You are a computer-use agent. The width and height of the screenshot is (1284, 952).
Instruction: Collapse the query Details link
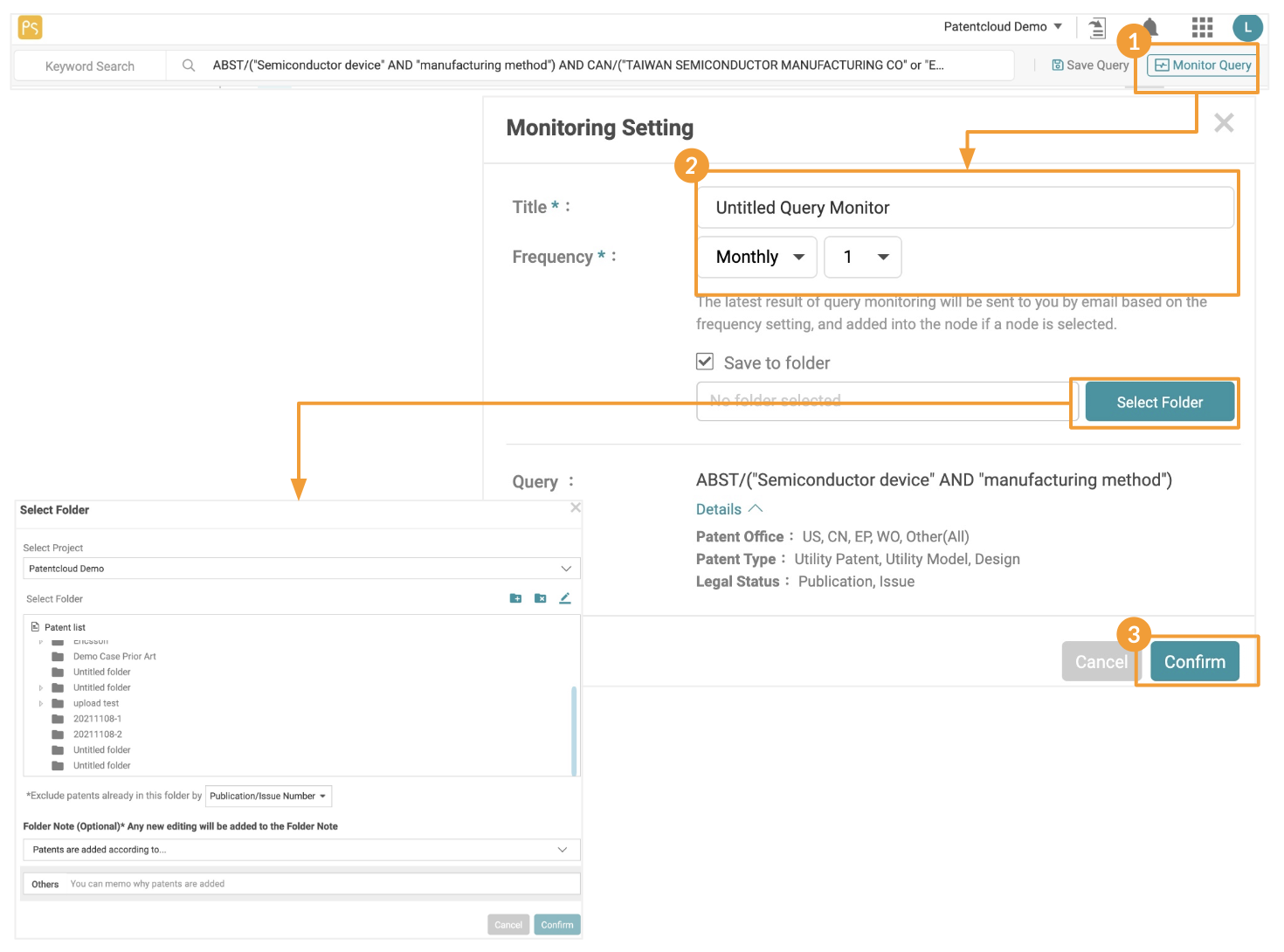click(x=728, y=509)
